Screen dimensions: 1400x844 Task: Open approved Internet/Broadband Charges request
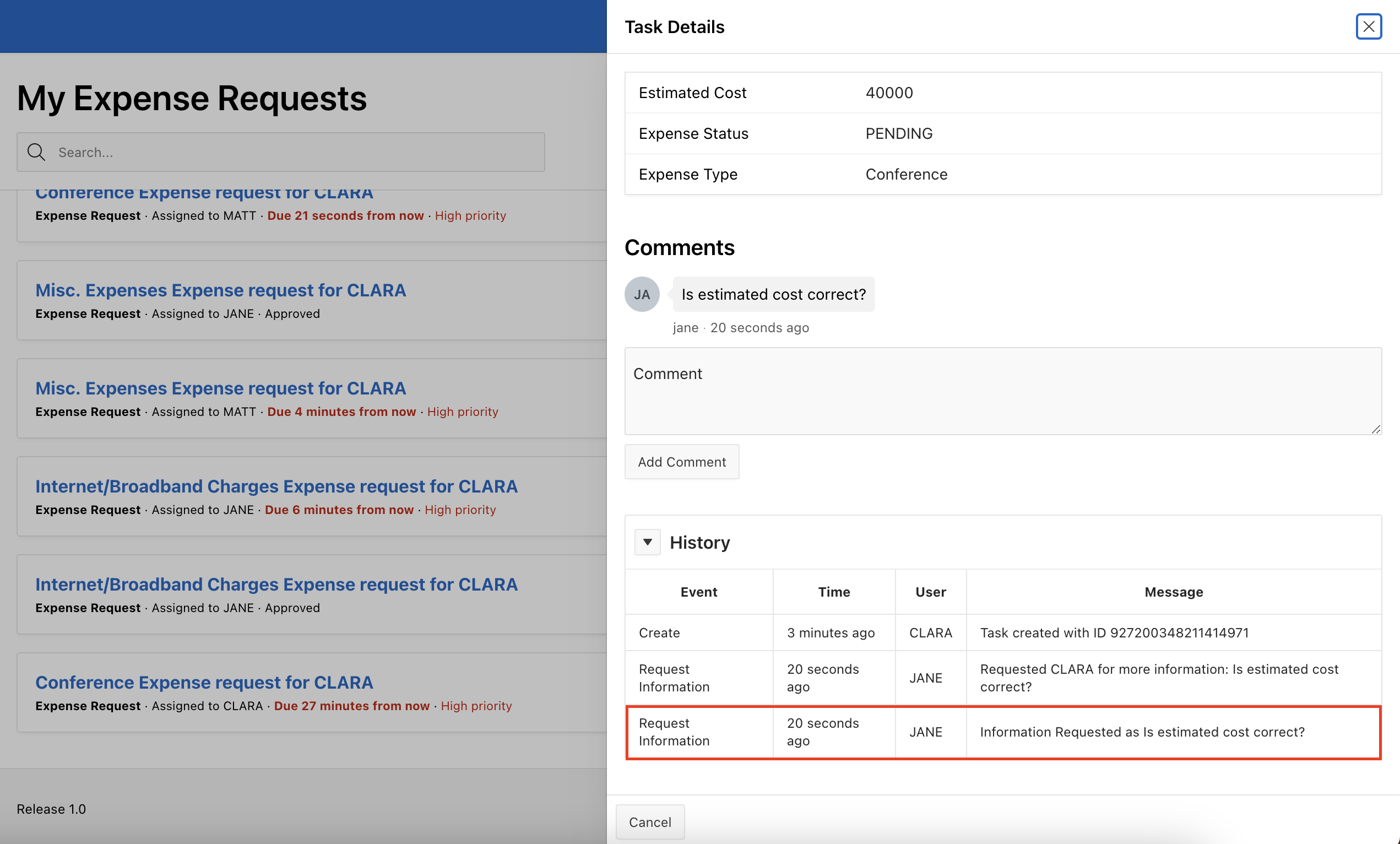(276, 585)
